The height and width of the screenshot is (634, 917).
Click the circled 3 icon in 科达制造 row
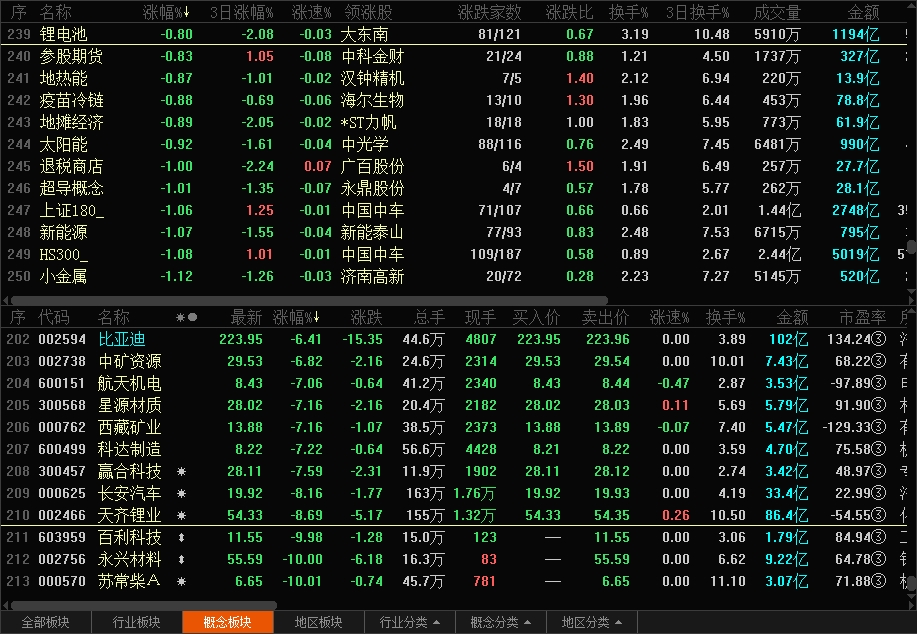(x=878, y=449)
